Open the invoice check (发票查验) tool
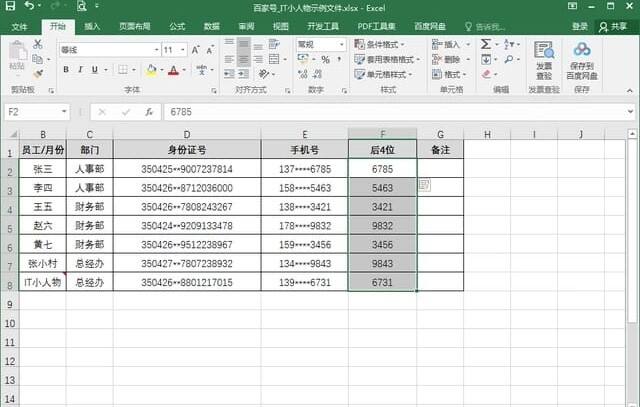The width and height of the screenshot is (640, 407). pos(544,60)
